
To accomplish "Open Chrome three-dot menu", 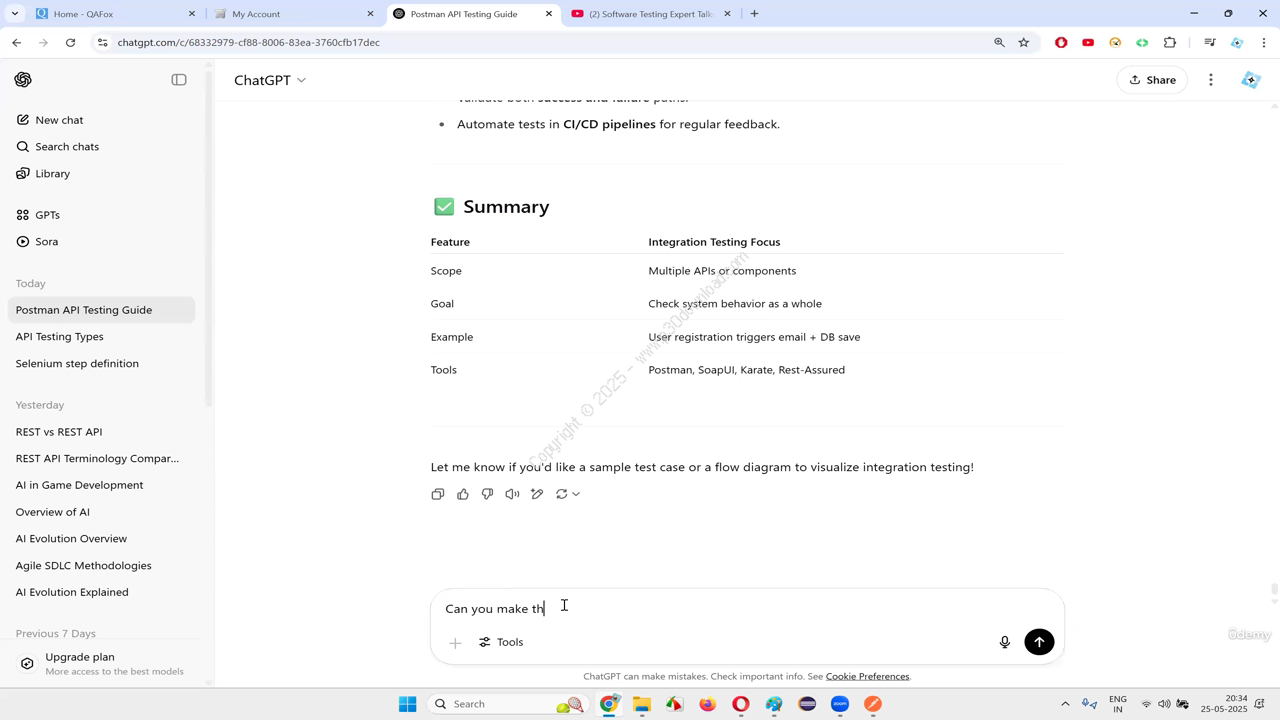I will coord(1264,43).
